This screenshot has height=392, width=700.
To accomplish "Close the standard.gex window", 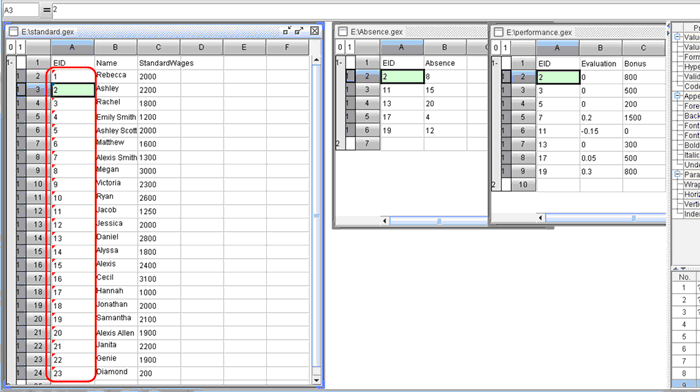I will click(315, 31).
